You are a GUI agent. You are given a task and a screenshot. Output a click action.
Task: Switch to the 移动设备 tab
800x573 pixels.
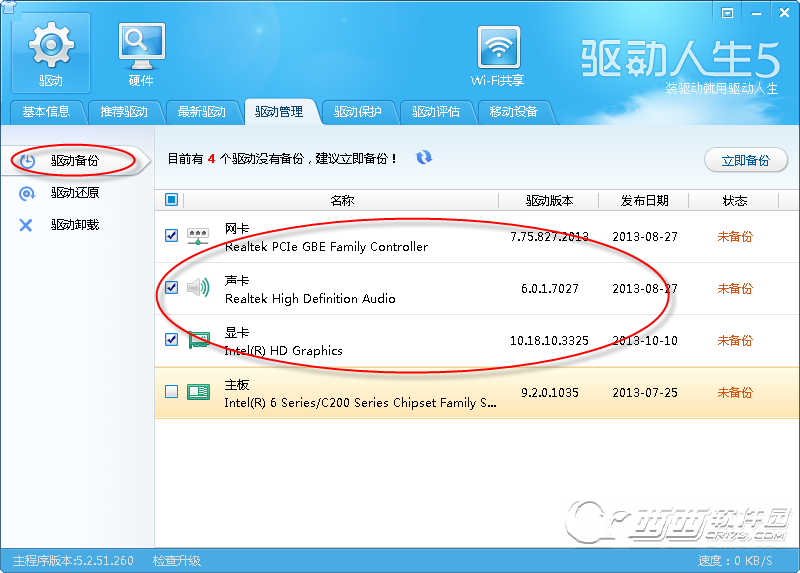514,112
